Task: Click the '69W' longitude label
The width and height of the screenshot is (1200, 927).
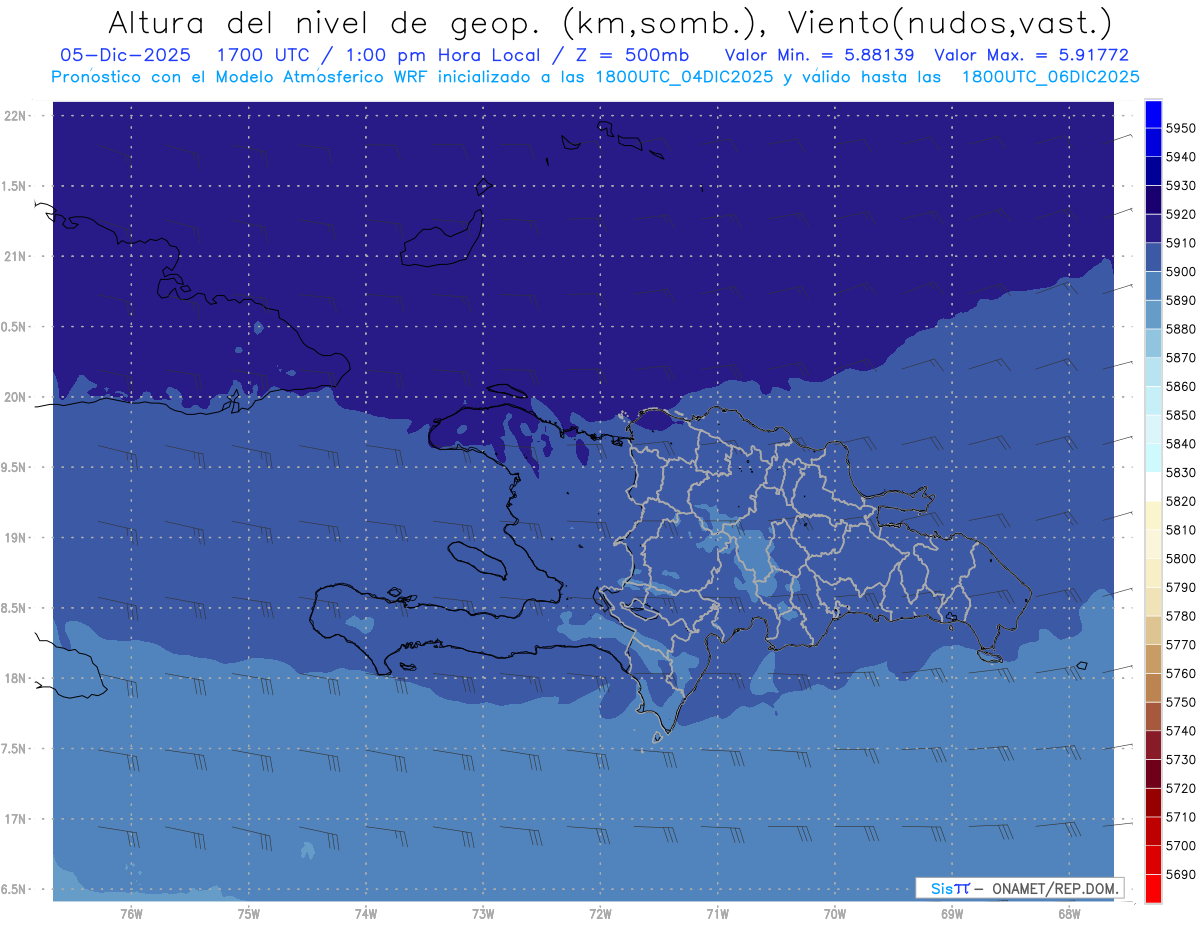Action: tap(952, 914)
